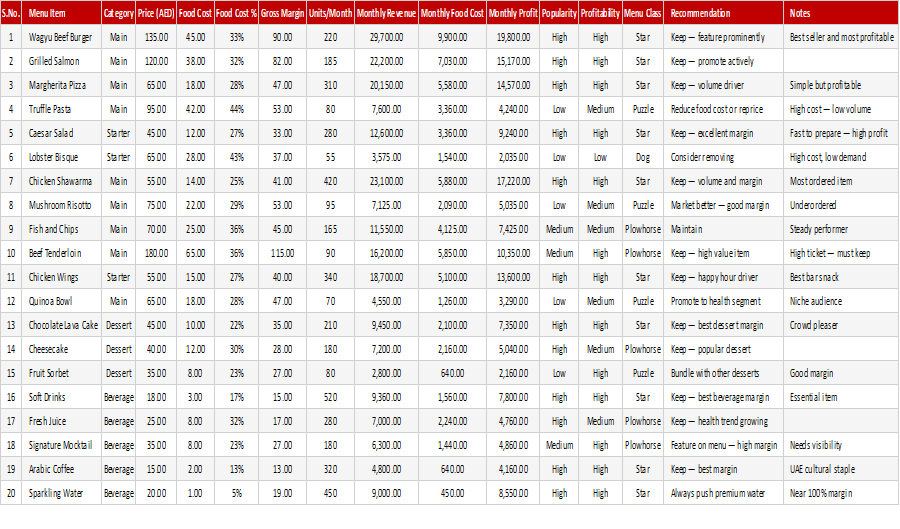
Task: Click the 'UAE cultural staple' note
Action: point(841,469)
